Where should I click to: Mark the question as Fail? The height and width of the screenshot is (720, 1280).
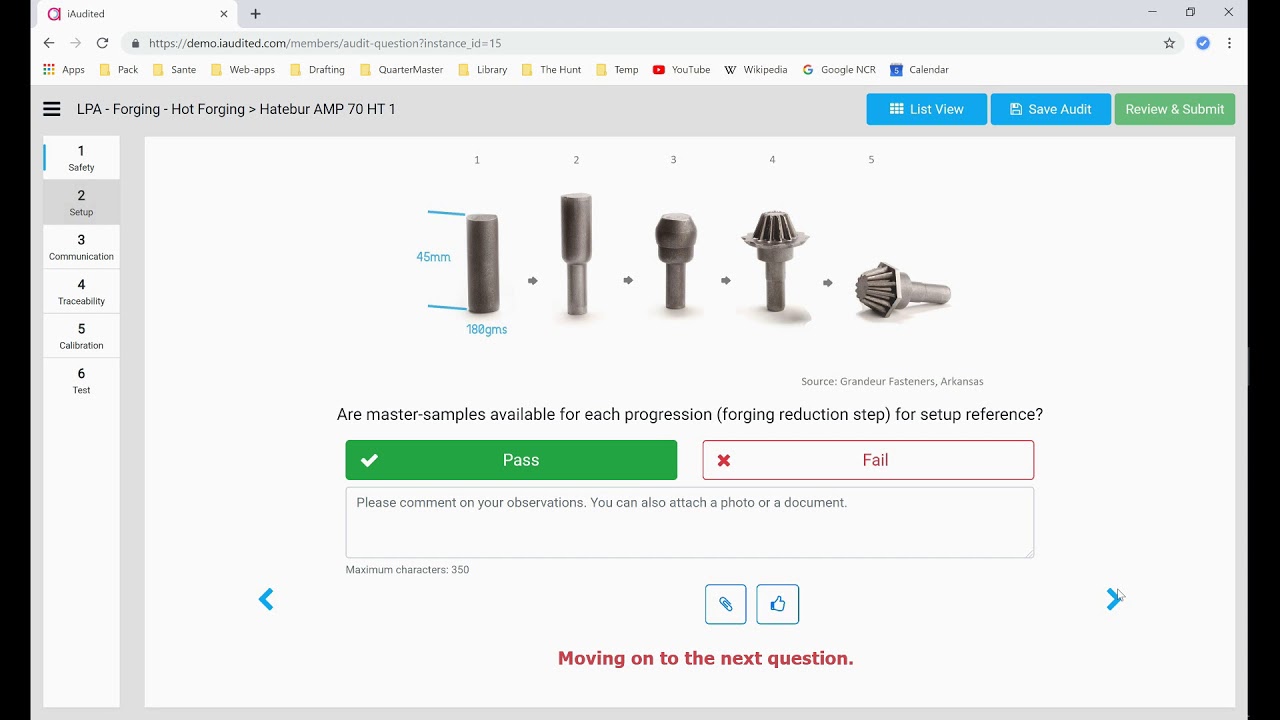[868, 460]
